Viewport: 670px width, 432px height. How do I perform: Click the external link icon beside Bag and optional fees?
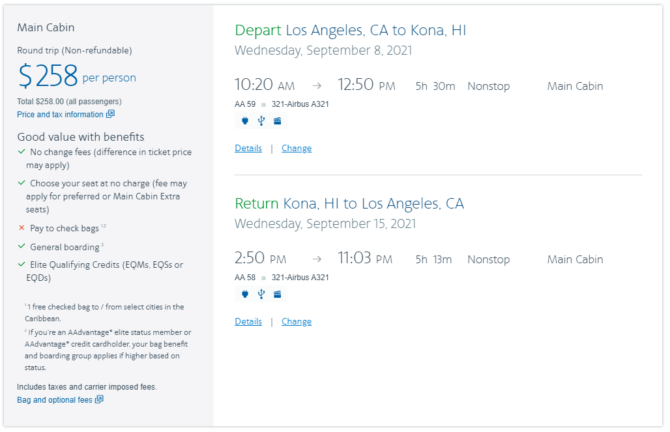[x=99, y=399]
